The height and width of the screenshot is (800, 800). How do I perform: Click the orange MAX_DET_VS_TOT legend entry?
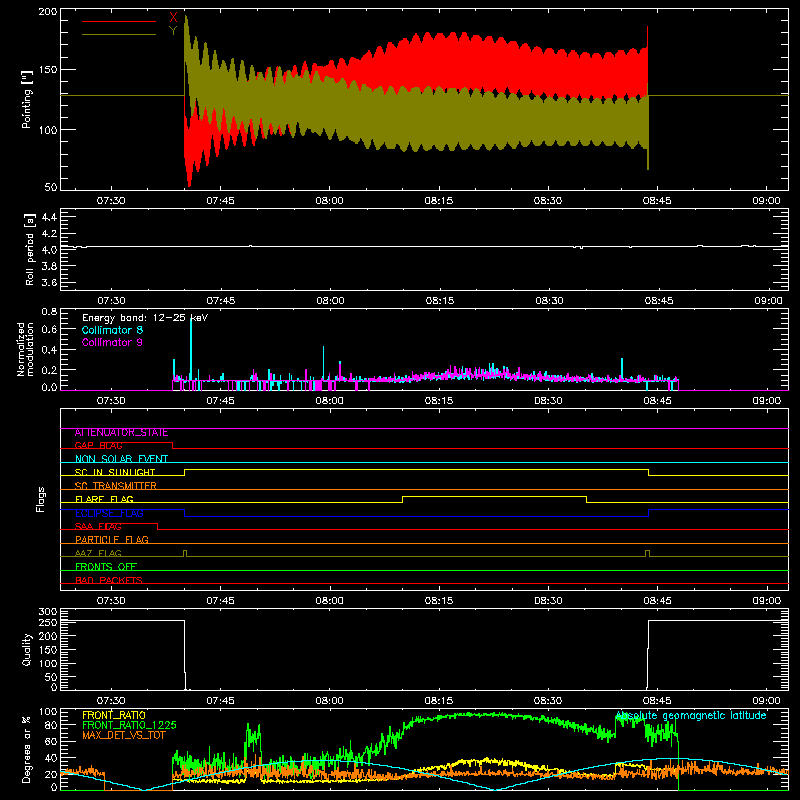[x=124, y=735]
